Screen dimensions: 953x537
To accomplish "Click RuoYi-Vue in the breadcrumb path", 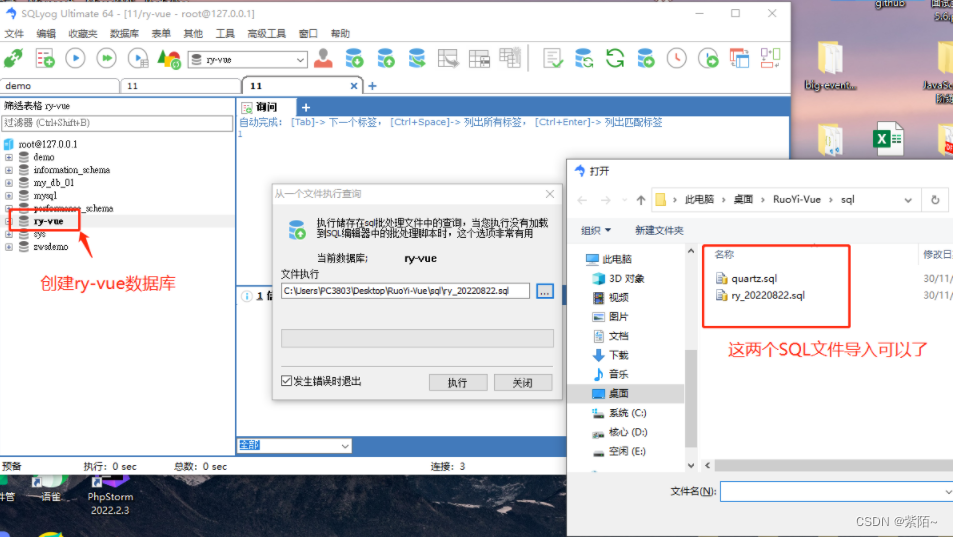I will click(x=797, y=199).
